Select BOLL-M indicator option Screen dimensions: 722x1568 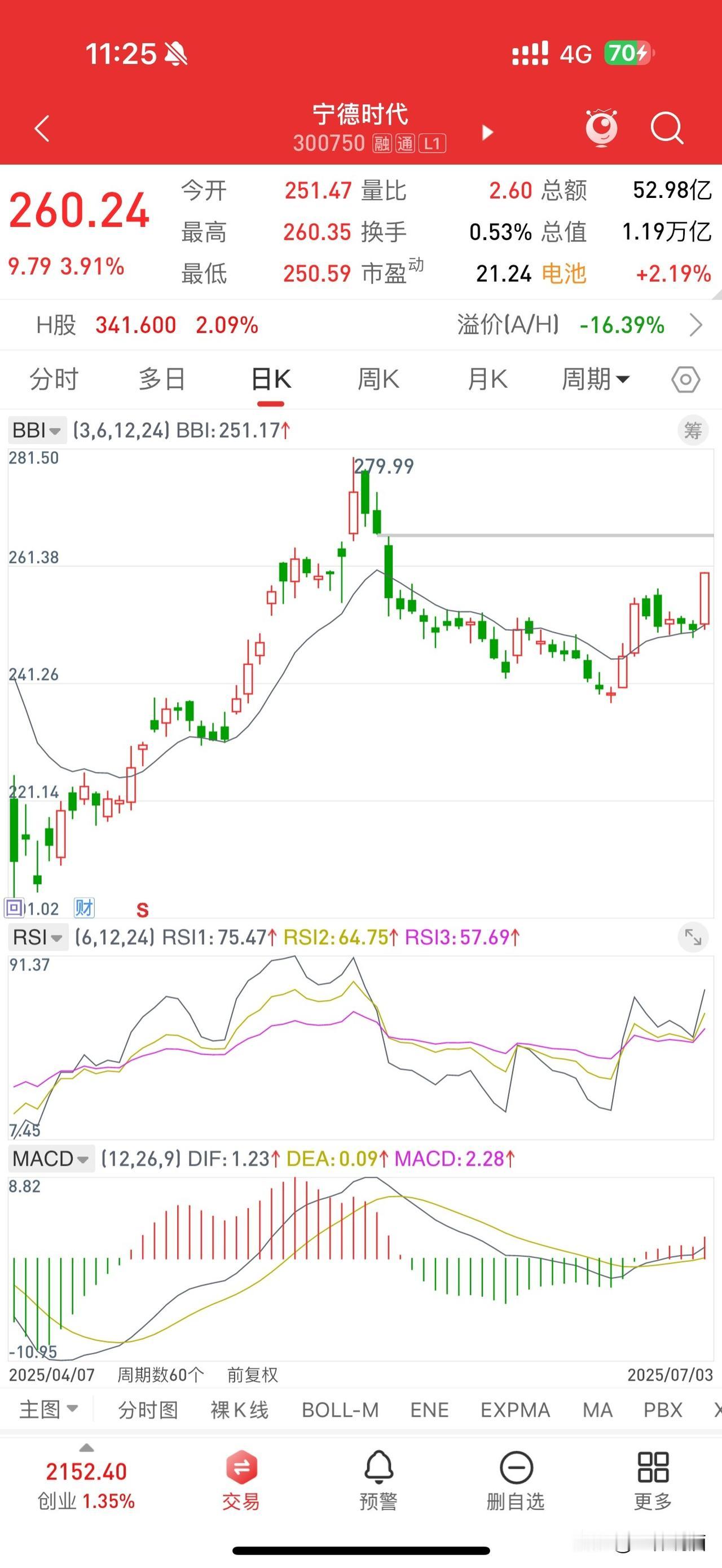[340, 1410]
